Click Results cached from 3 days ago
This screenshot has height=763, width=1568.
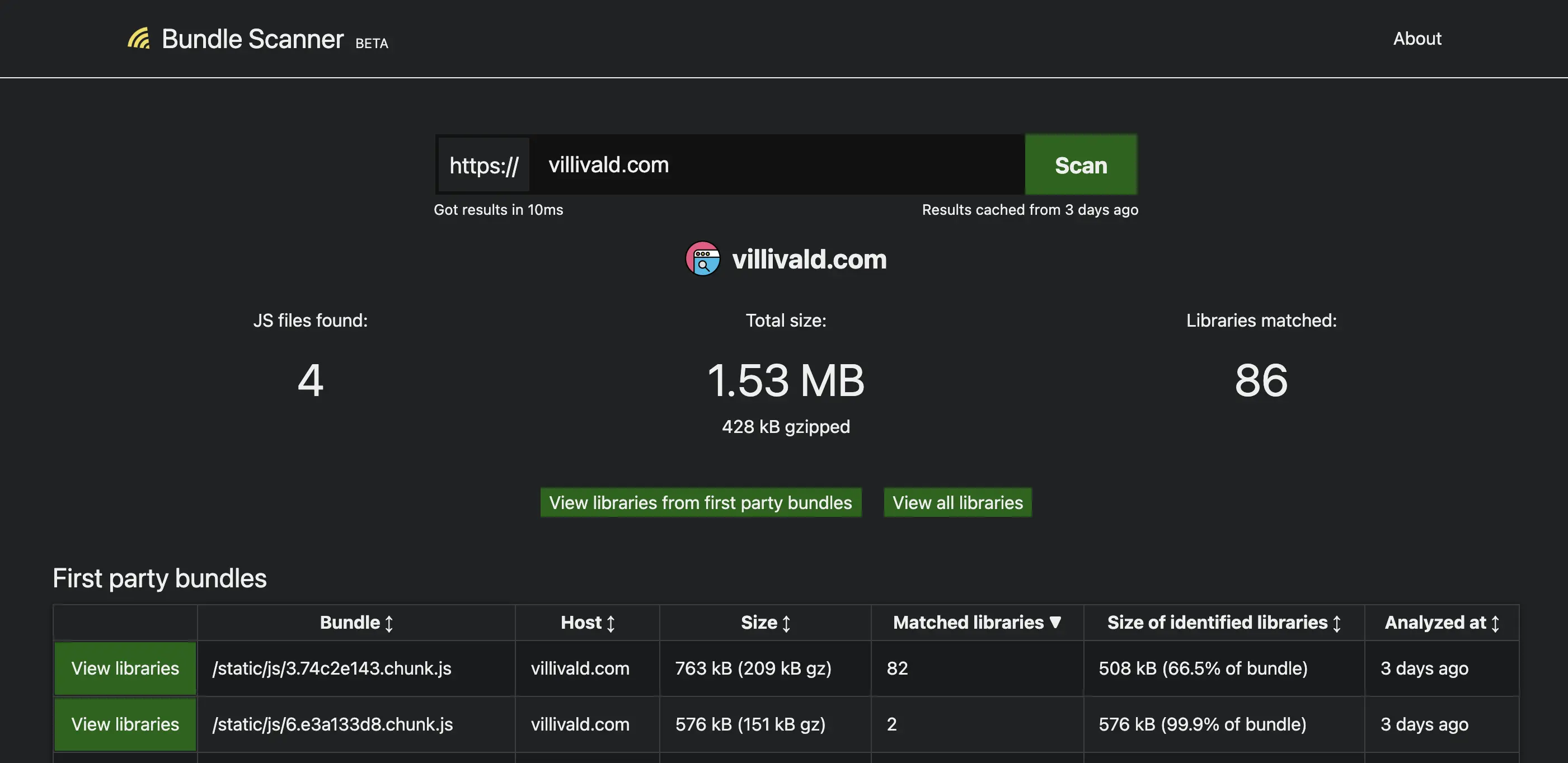click(x=1030, y=209)
